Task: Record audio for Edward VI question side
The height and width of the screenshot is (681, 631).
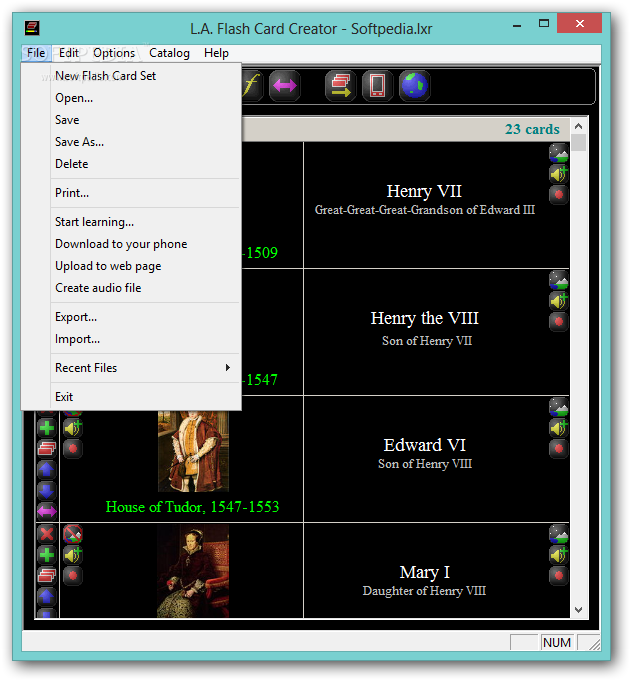Action: pyautogui.click(x=73, y=448)
